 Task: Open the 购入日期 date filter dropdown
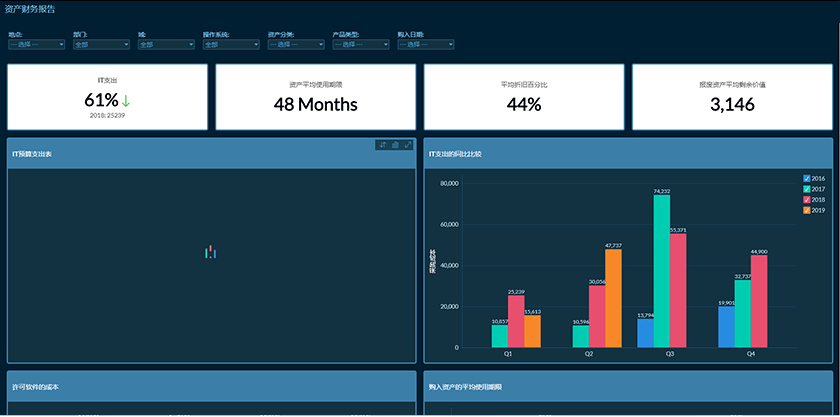(x=426, y=44)
